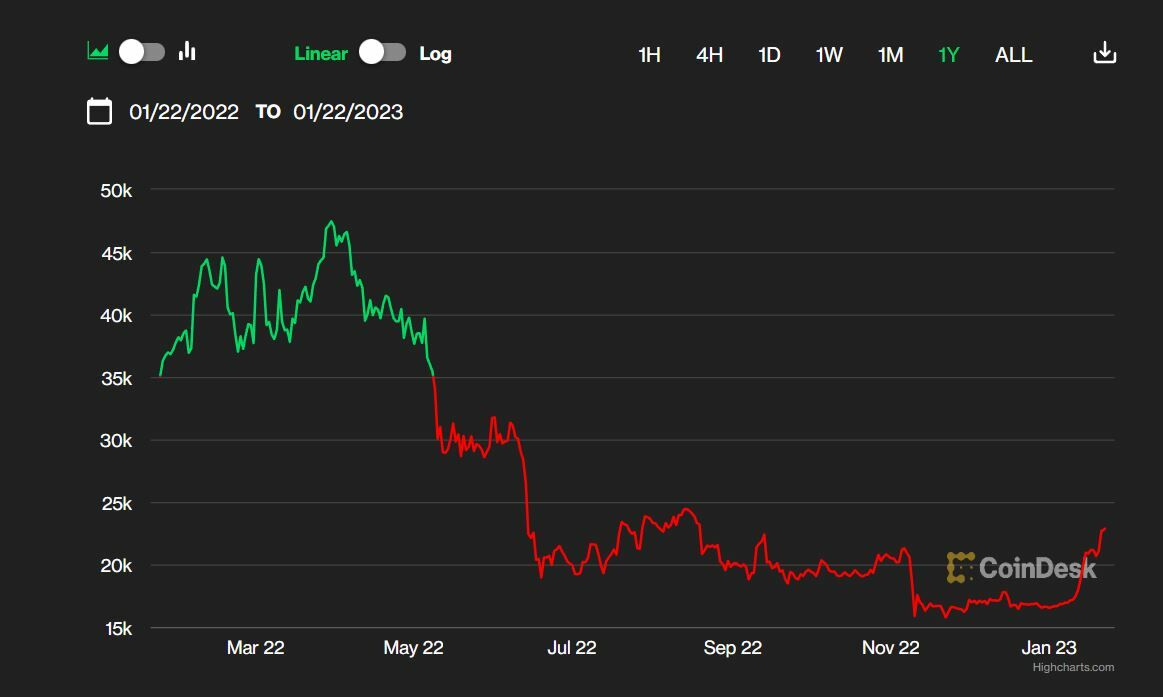
Task: Click the red line's final point in Jan 23
Action: pyautogui.click(x=1104, y=529)
